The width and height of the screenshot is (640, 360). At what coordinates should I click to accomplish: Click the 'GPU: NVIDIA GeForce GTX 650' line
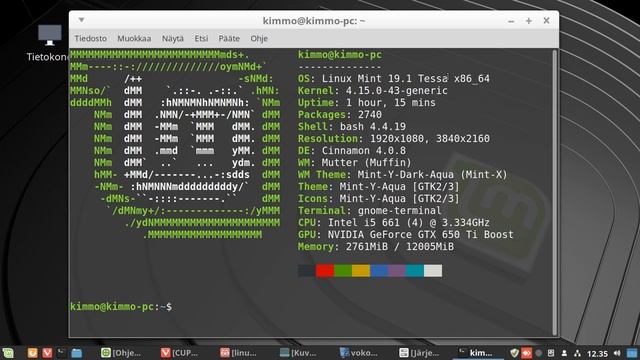[405, 235]
